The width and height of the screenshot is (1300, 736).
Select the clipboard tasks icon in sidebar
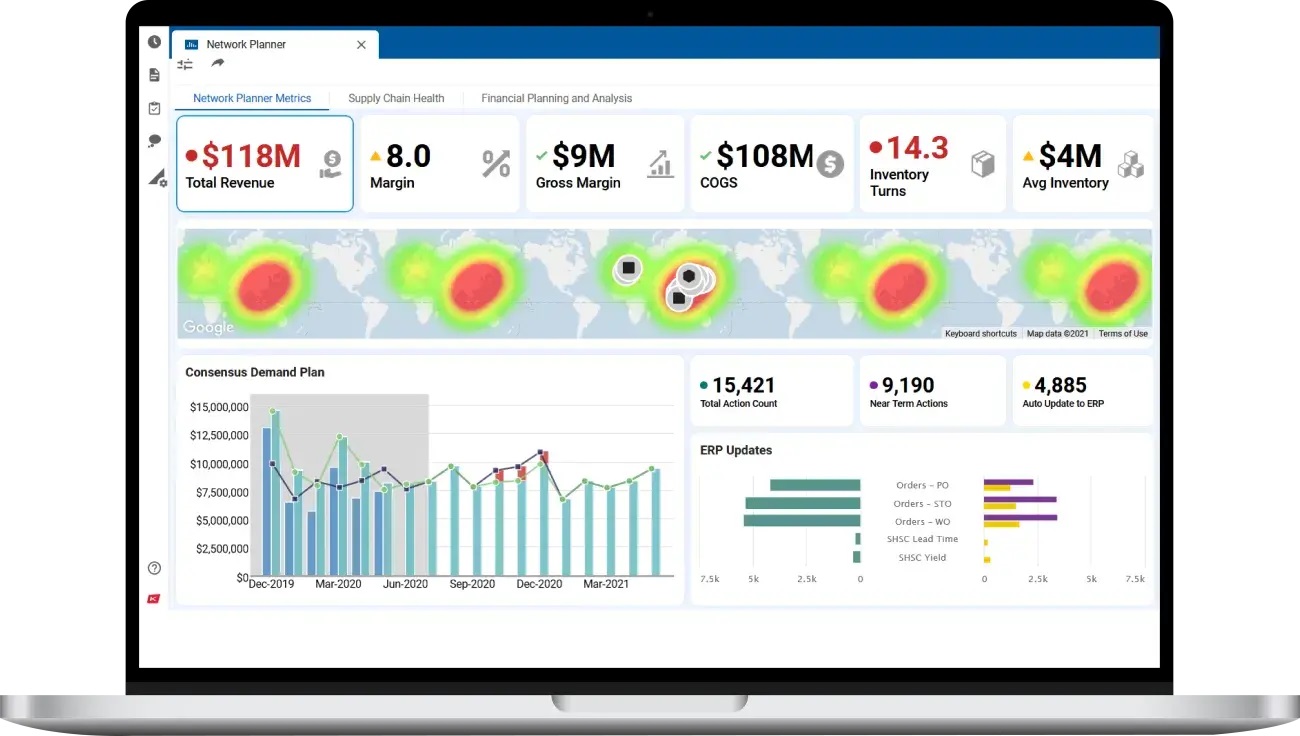[155, 108]
